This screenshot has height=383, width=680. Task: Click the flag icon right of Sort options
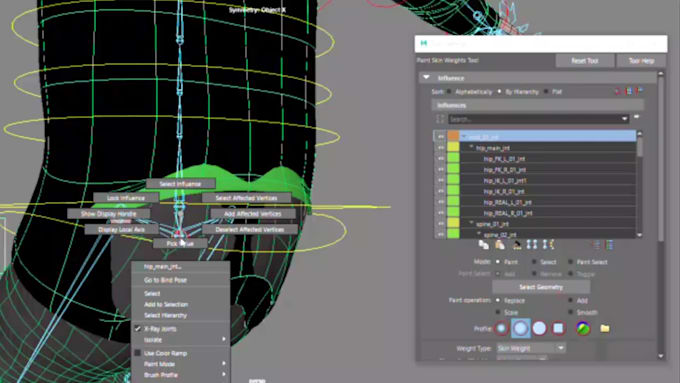pos(639,92)
